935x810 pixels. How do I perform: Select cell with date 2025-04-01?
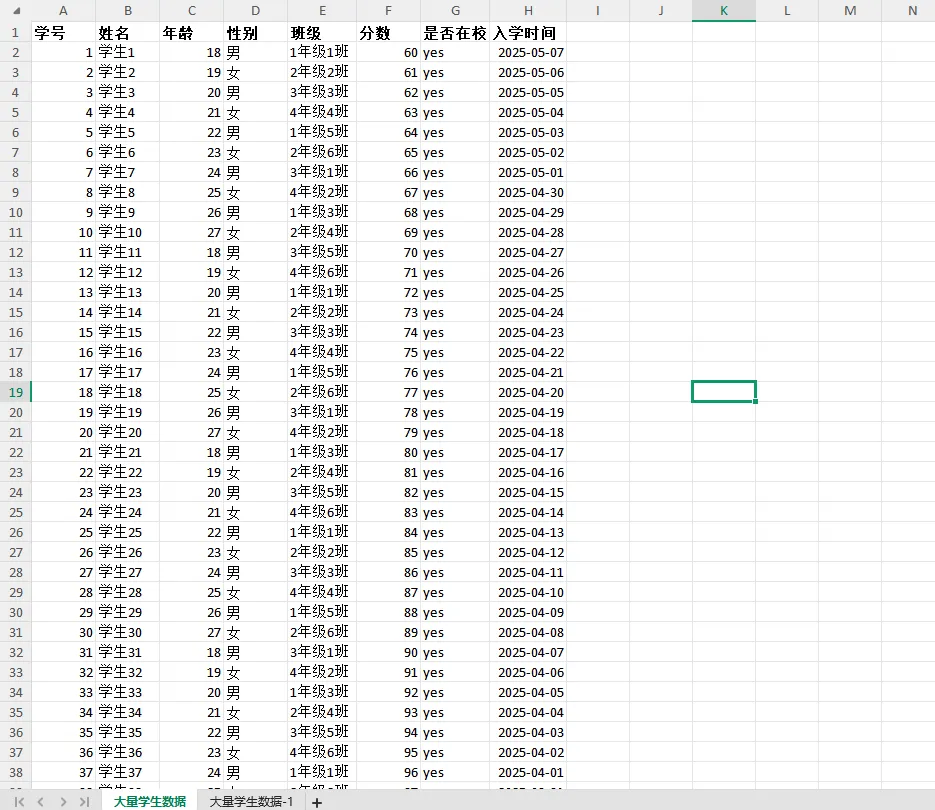pyautogui.click(x=530, y=772)
